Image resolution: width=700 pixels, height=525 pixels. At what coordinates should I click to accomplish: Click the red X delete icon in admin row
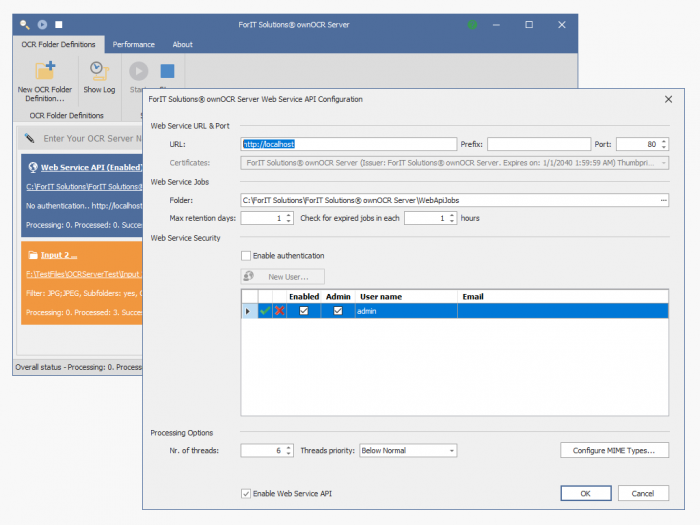click(280, 311)
